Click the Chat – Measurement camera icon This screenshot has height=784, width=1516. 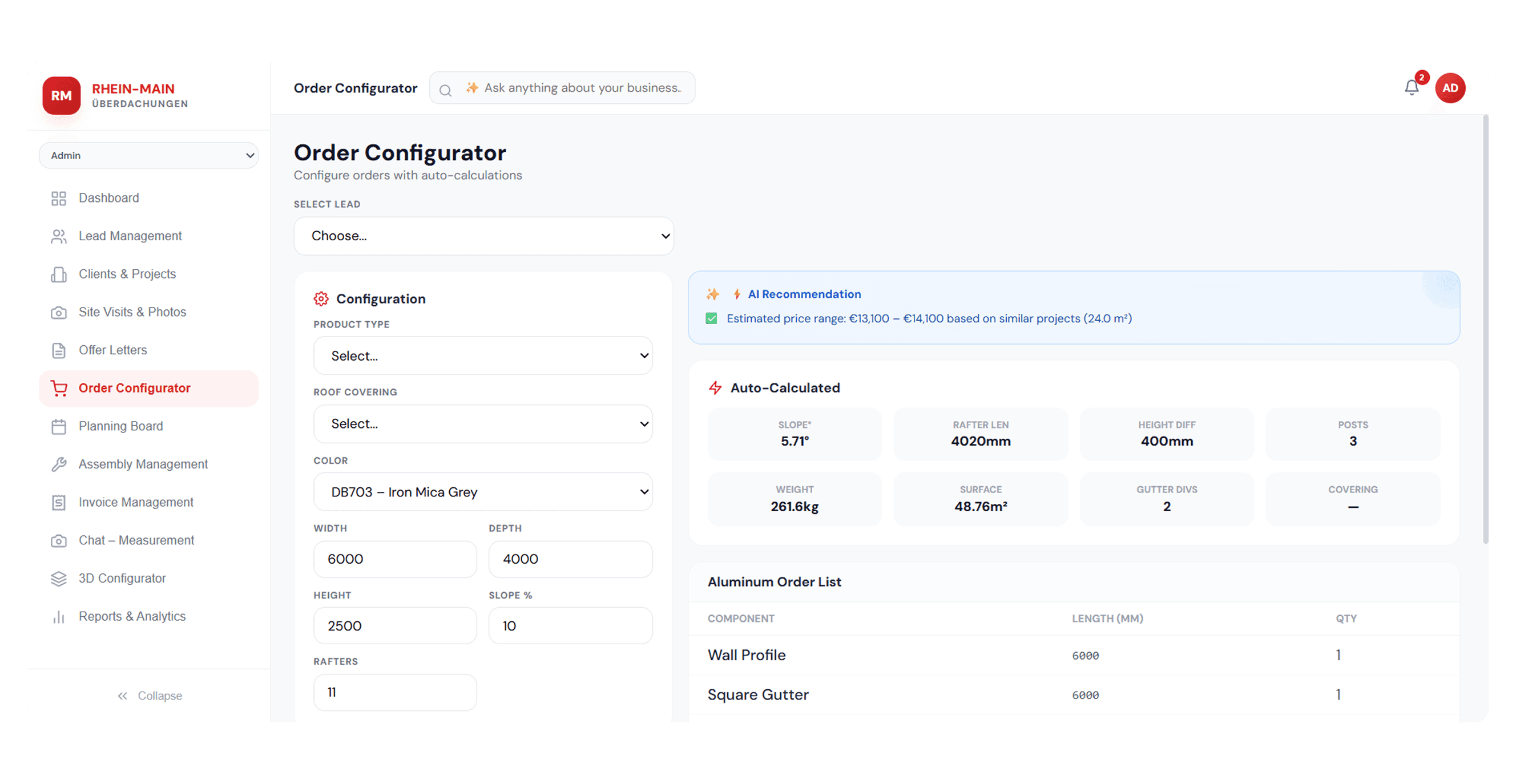click(58, 540)
